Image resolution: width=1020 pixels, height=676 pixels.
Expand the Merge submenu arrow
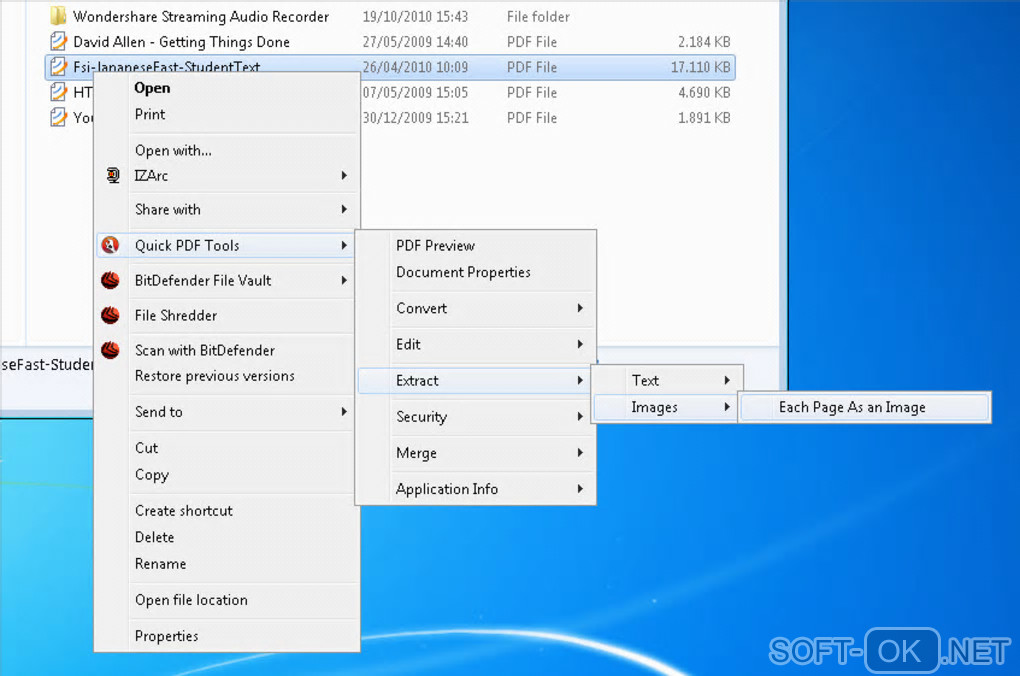tap(580, 453)
